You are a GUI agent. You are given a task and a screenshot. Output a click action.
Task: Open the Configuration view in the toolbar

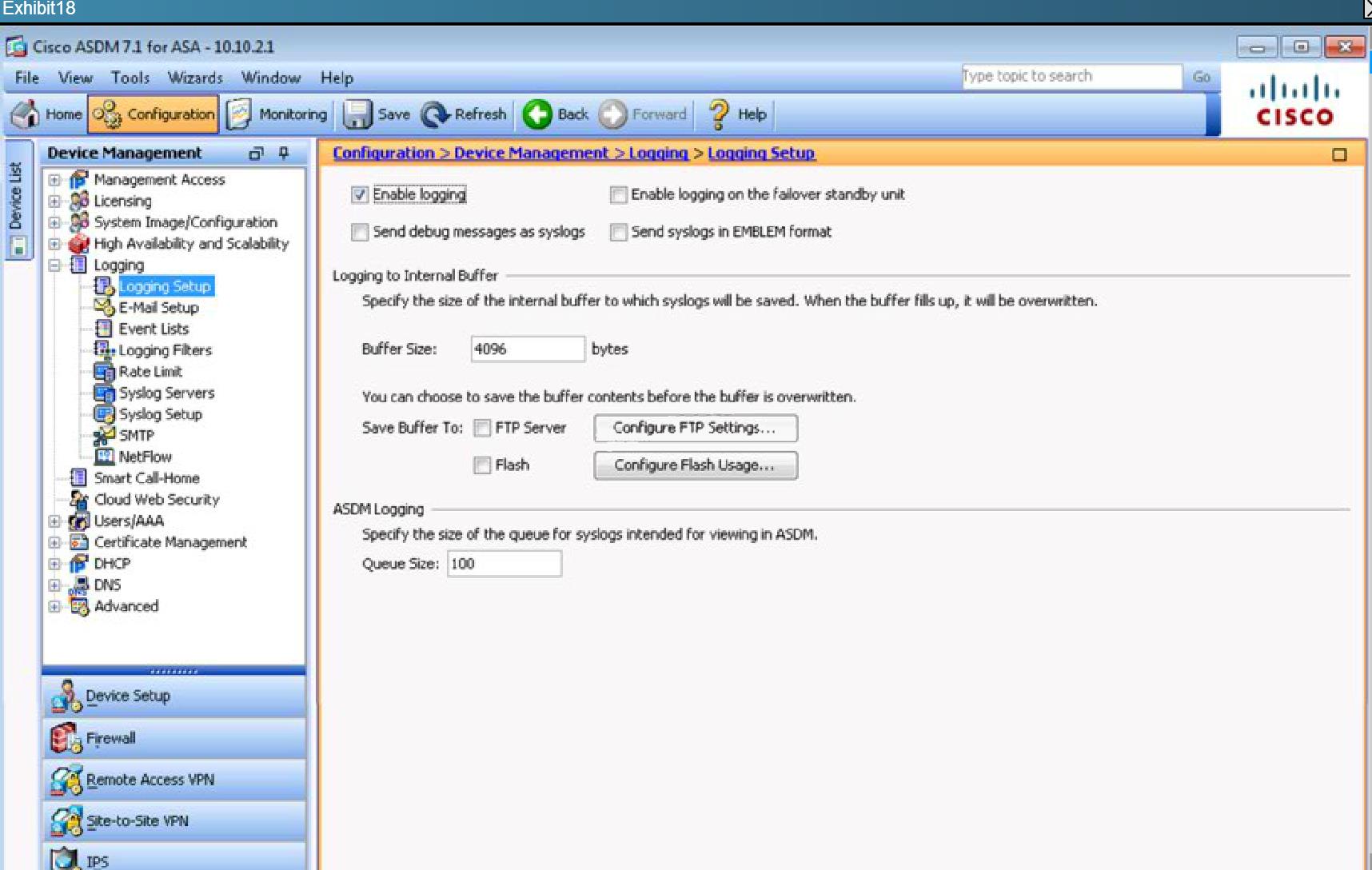tap(153, 114)
